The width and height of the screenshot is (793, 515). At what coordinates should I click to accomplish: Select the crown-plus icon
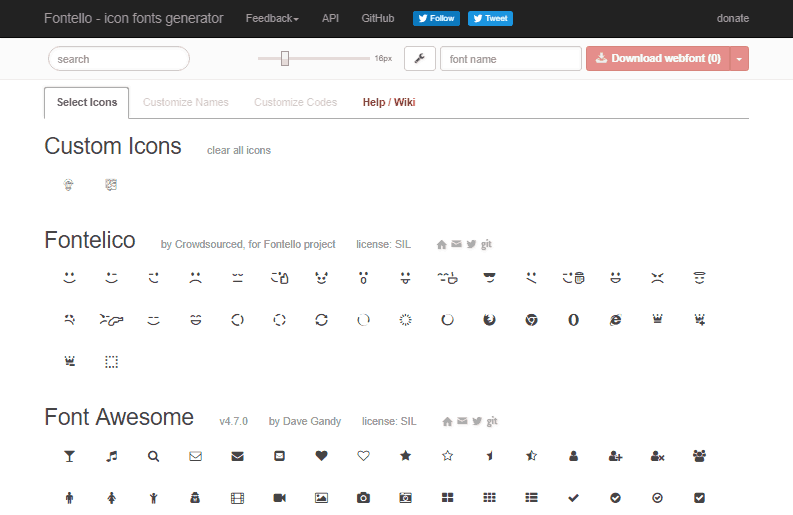[x=699, y=320]
